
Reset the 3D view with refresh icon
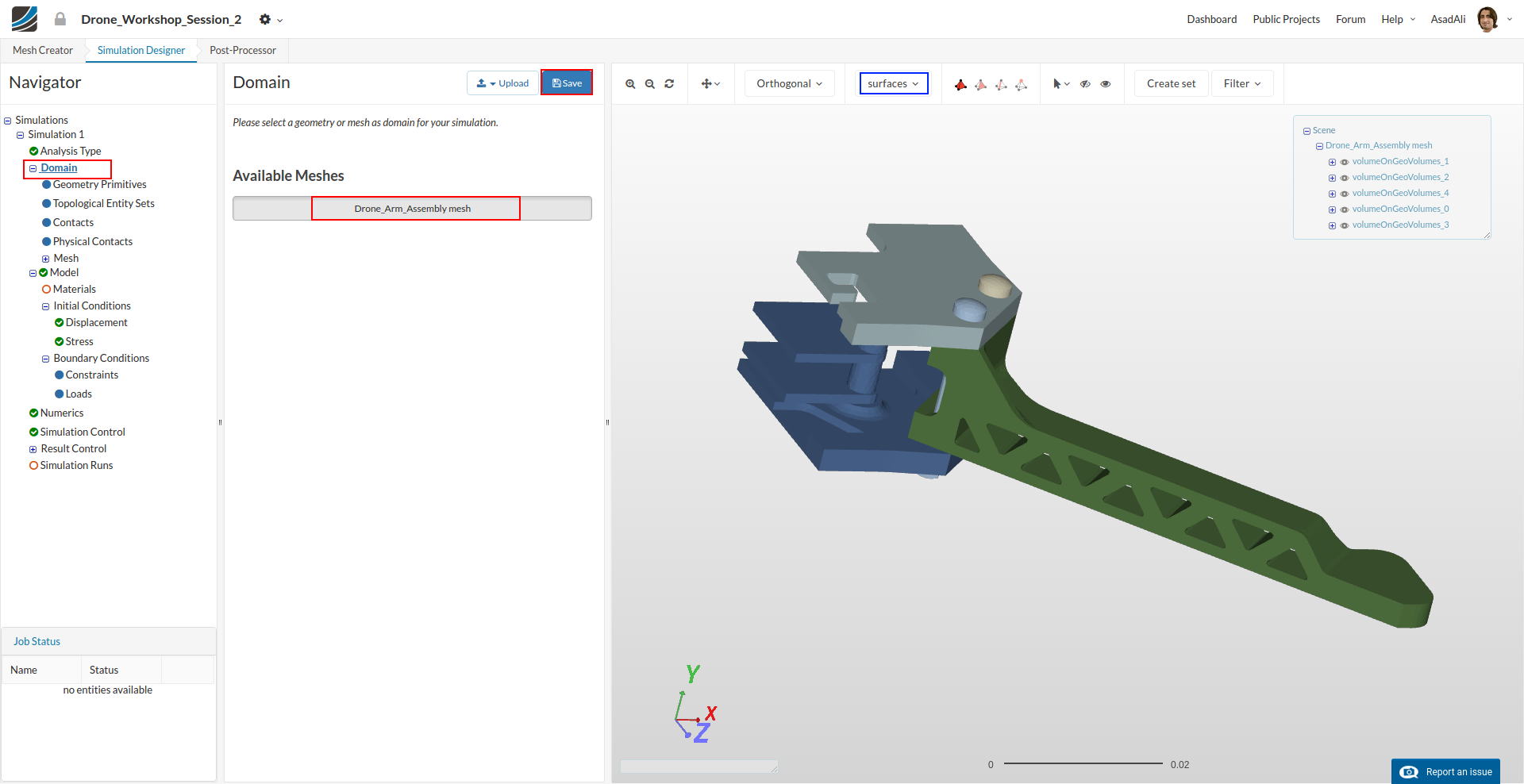pos(669,84)
